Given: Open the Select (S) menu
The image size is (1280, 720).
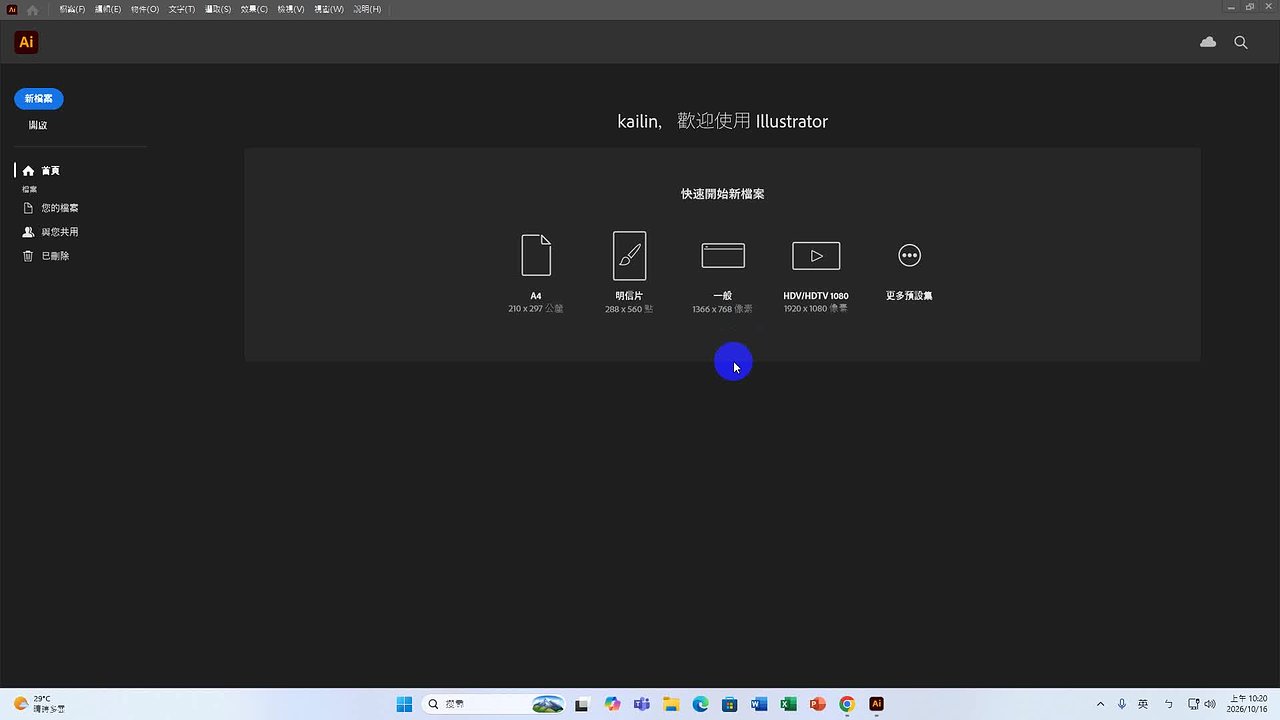Looking at the screenshot, I should pyautogui.click(x=218, y=9).
